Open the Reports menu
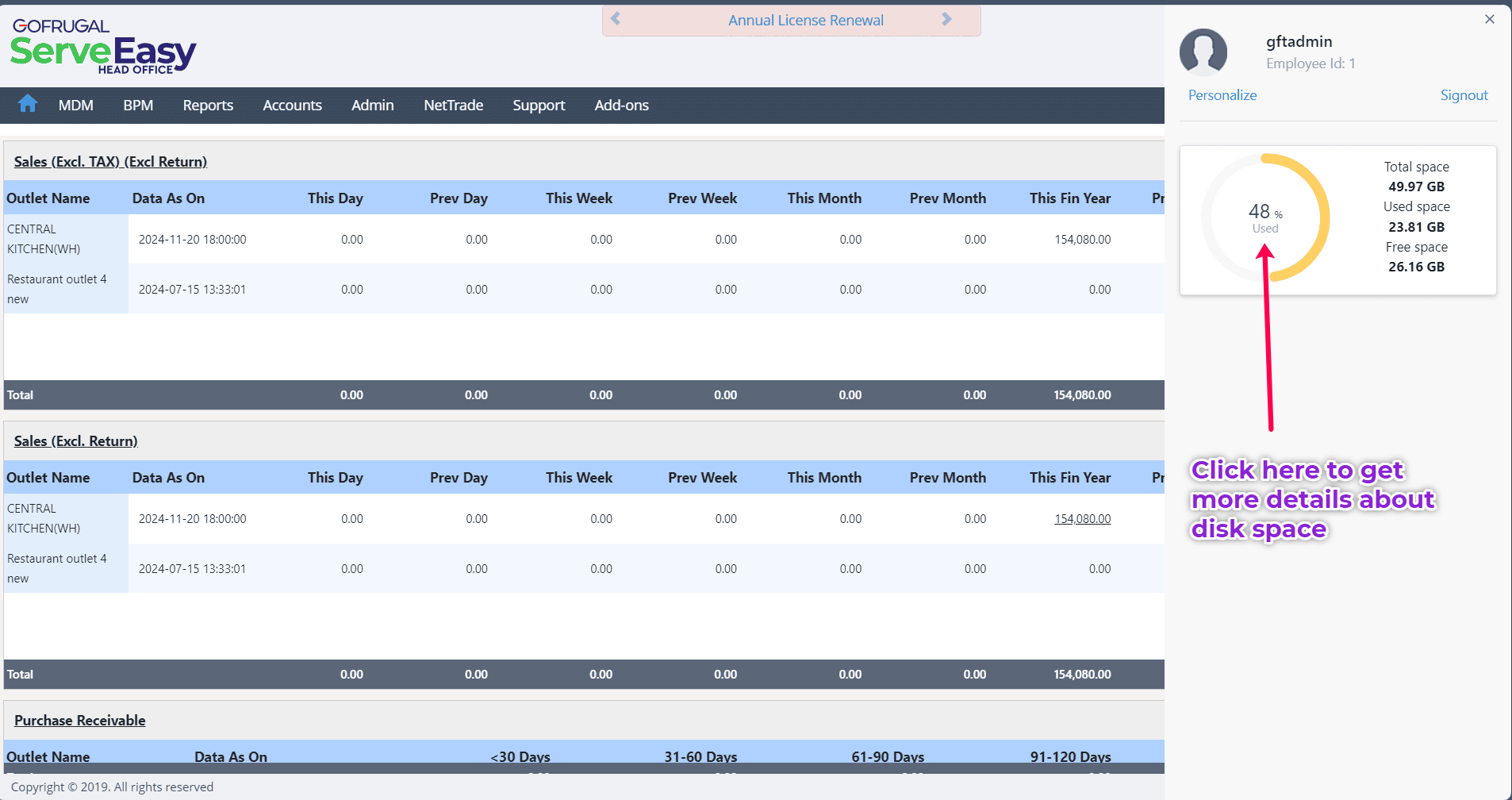1512x800 pixels. [208, 106]
